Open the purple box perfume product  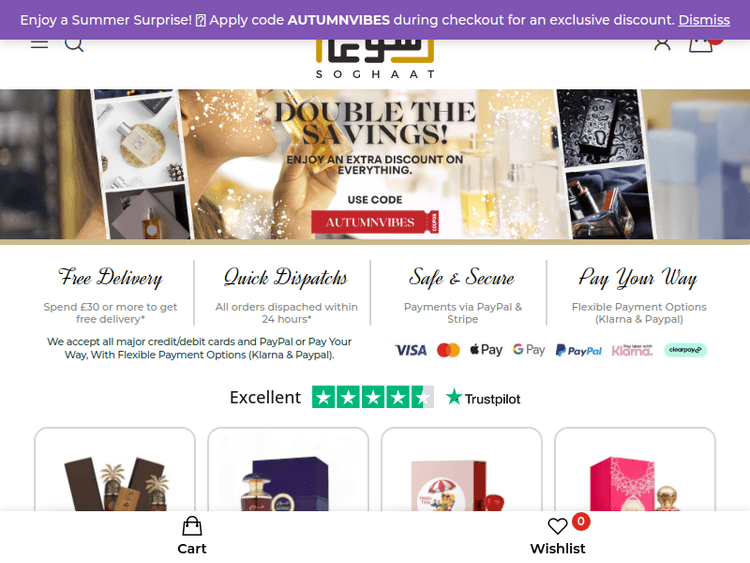coord(288,470)
